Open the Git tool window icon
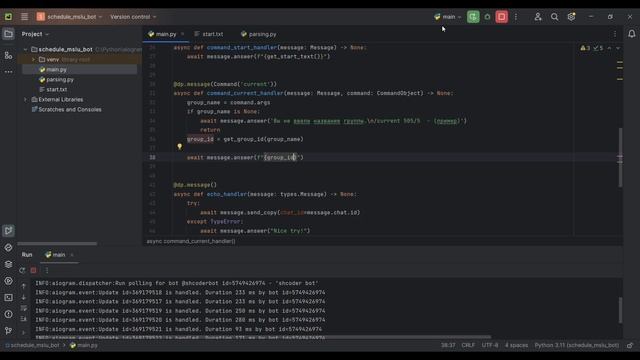 [x=8, y=331]
